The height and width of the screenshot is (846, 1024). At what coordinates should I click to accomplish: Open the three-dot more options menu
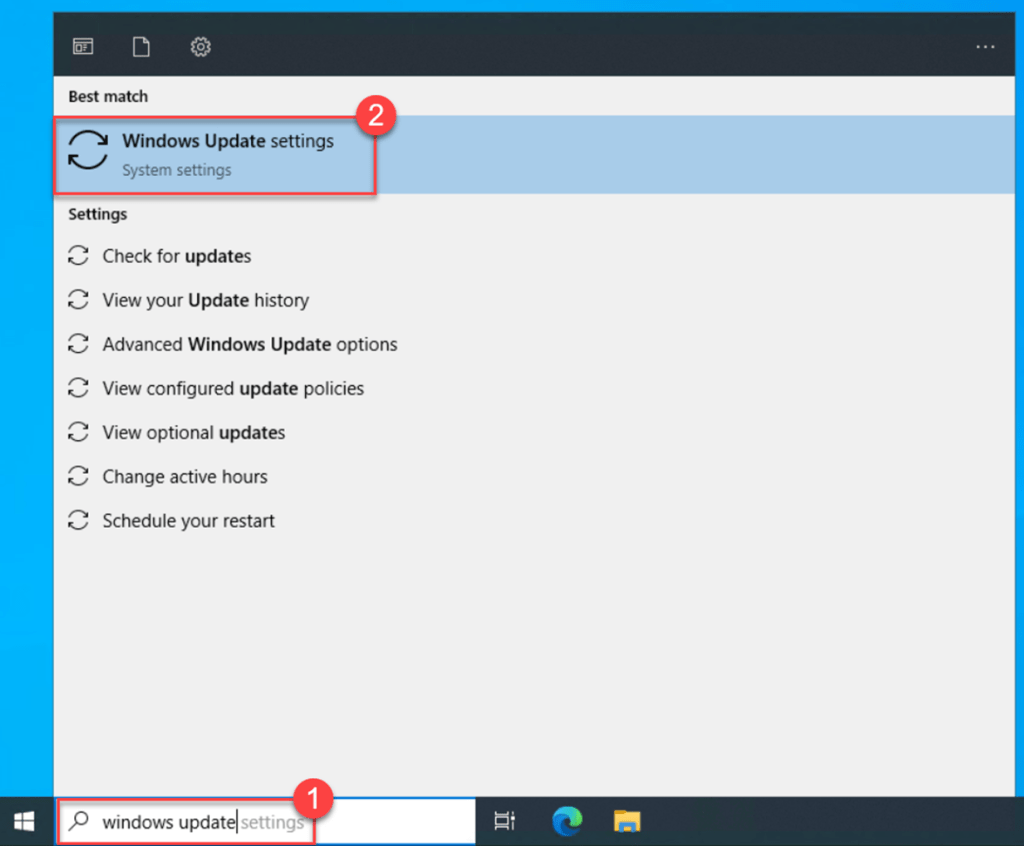click(x=985, y=47)
